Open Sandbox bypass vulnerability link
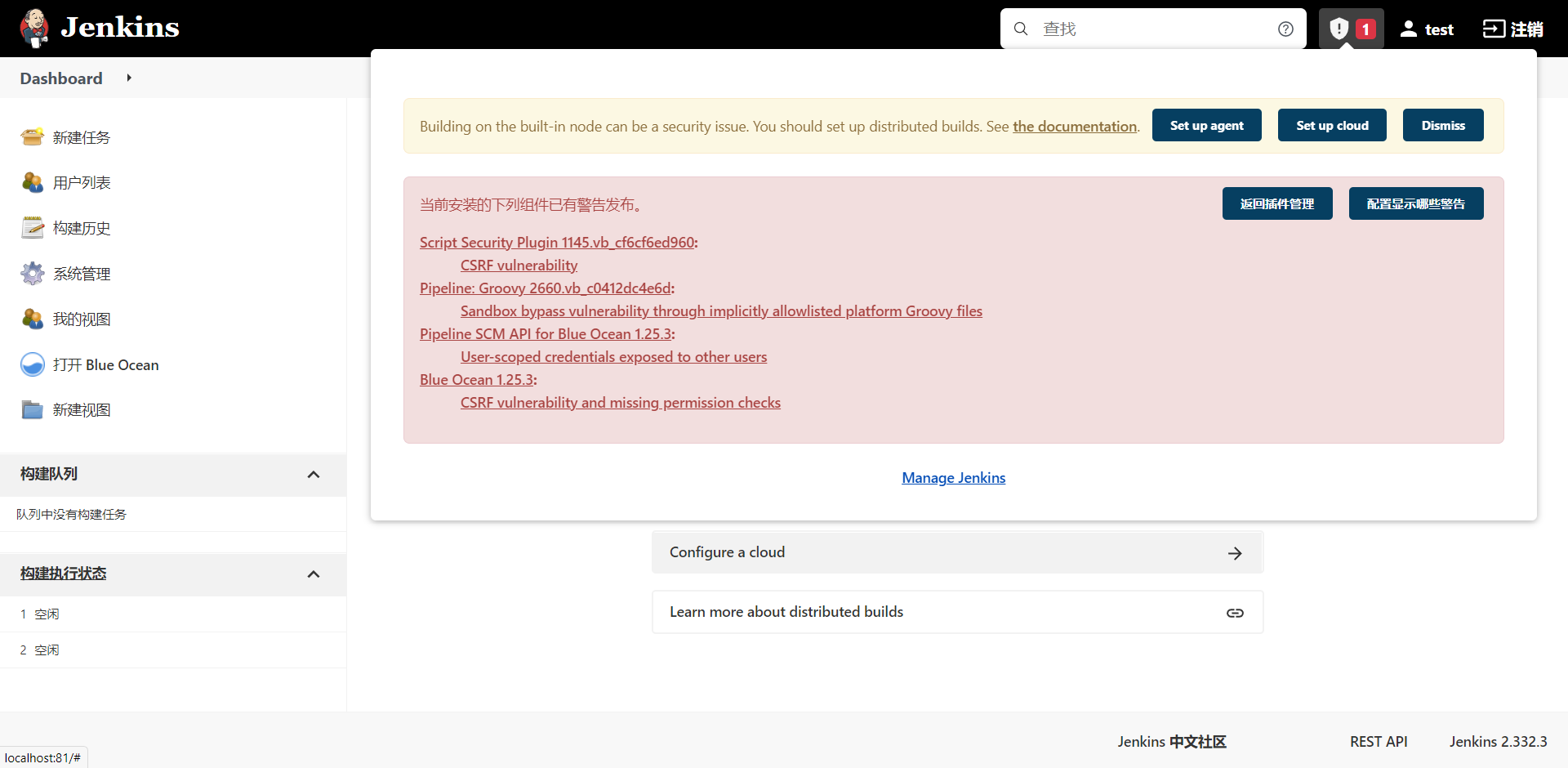The image size is (1568, 768). pos(721,311)
